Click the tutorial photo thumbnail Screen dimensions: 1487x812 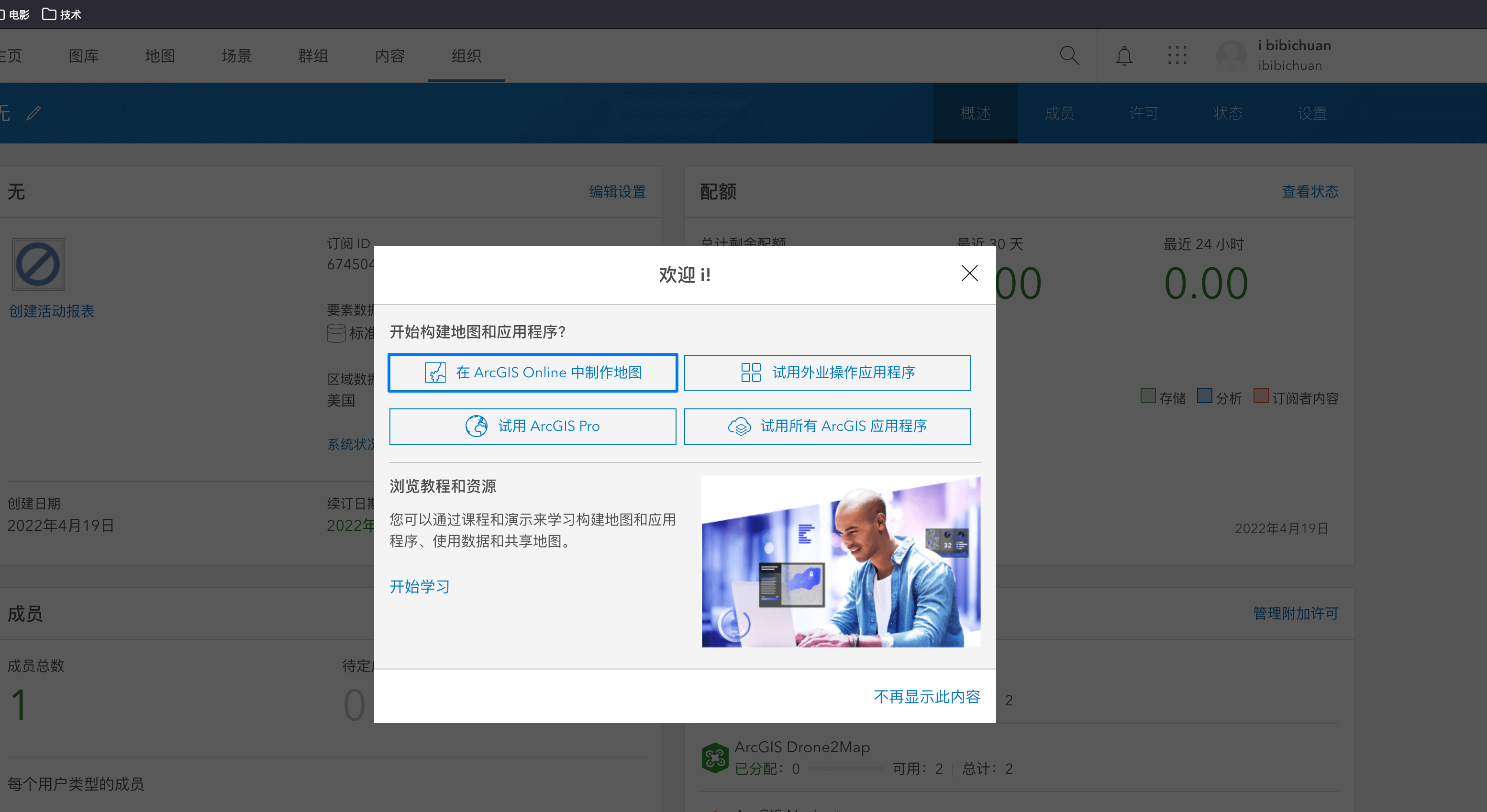pos(841,561)
